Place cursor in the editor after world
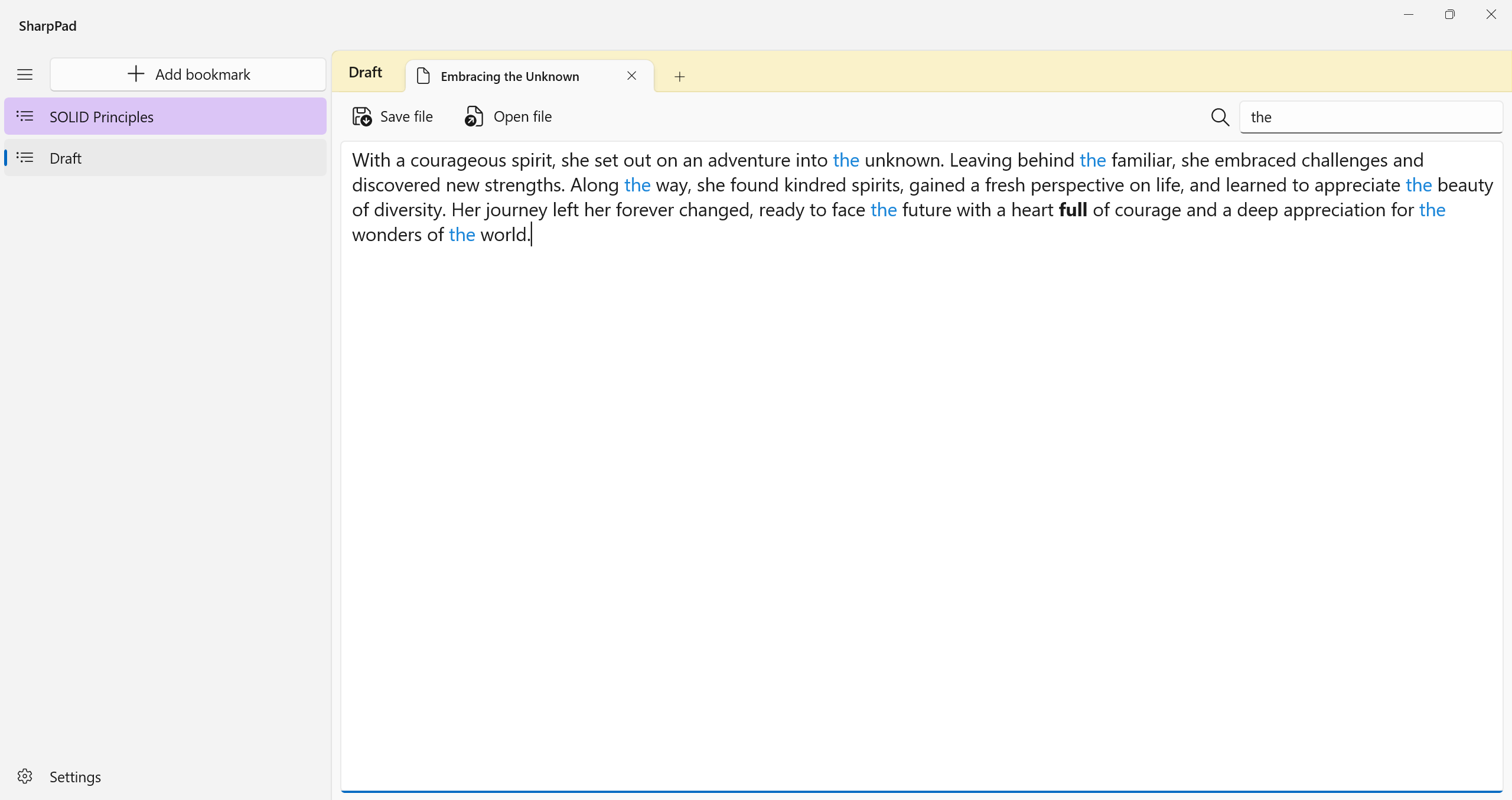 [530, 235]
